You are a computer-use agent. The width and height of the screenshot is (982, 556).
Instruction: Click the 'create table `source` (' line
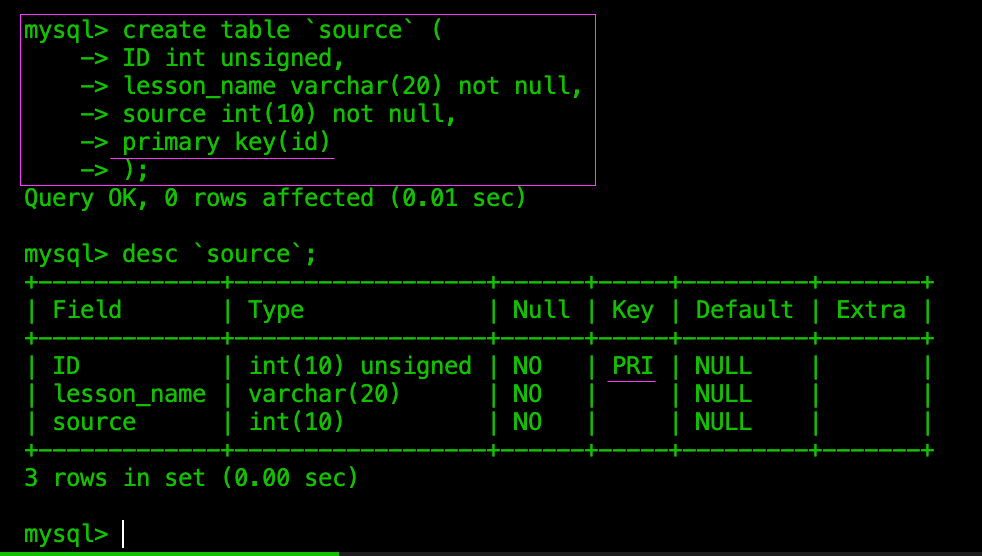tap(233, 30)
